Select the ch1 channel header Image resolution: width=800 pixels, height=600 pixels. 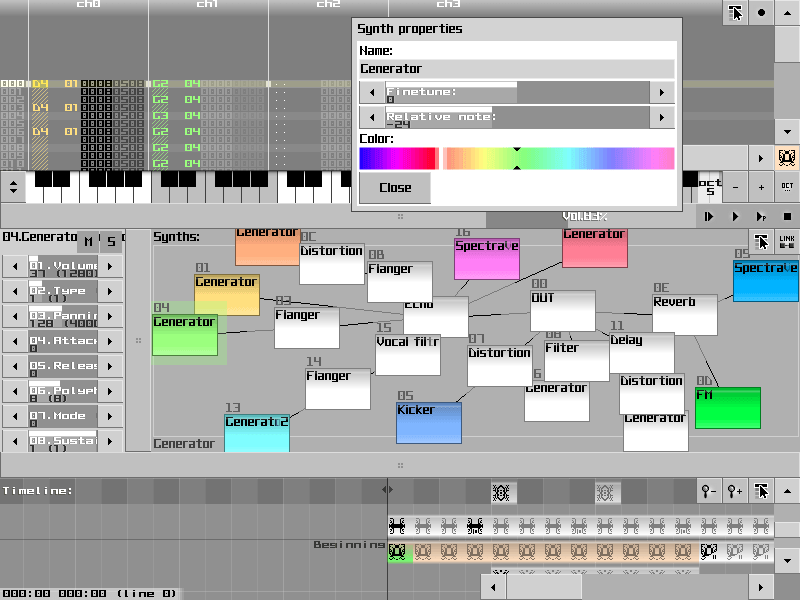tap(207, 5)
